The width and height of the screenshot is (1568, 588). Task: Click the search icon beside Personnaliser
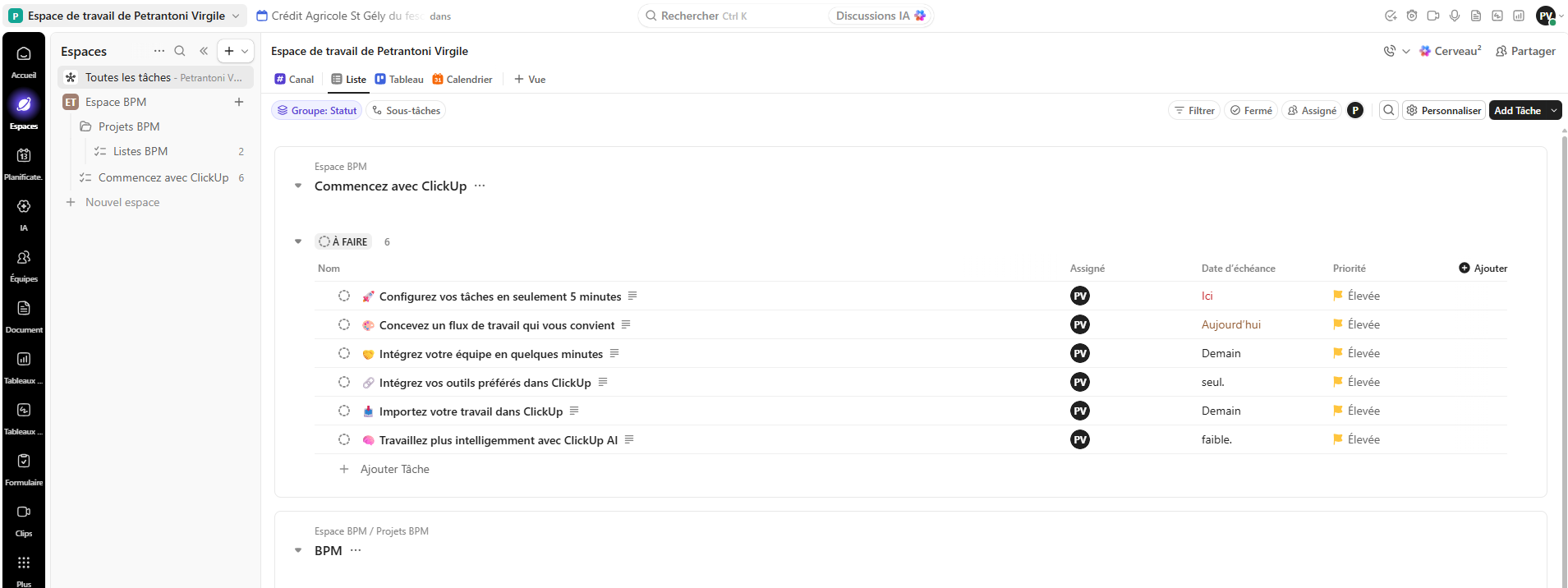[x=1389, y=110]
